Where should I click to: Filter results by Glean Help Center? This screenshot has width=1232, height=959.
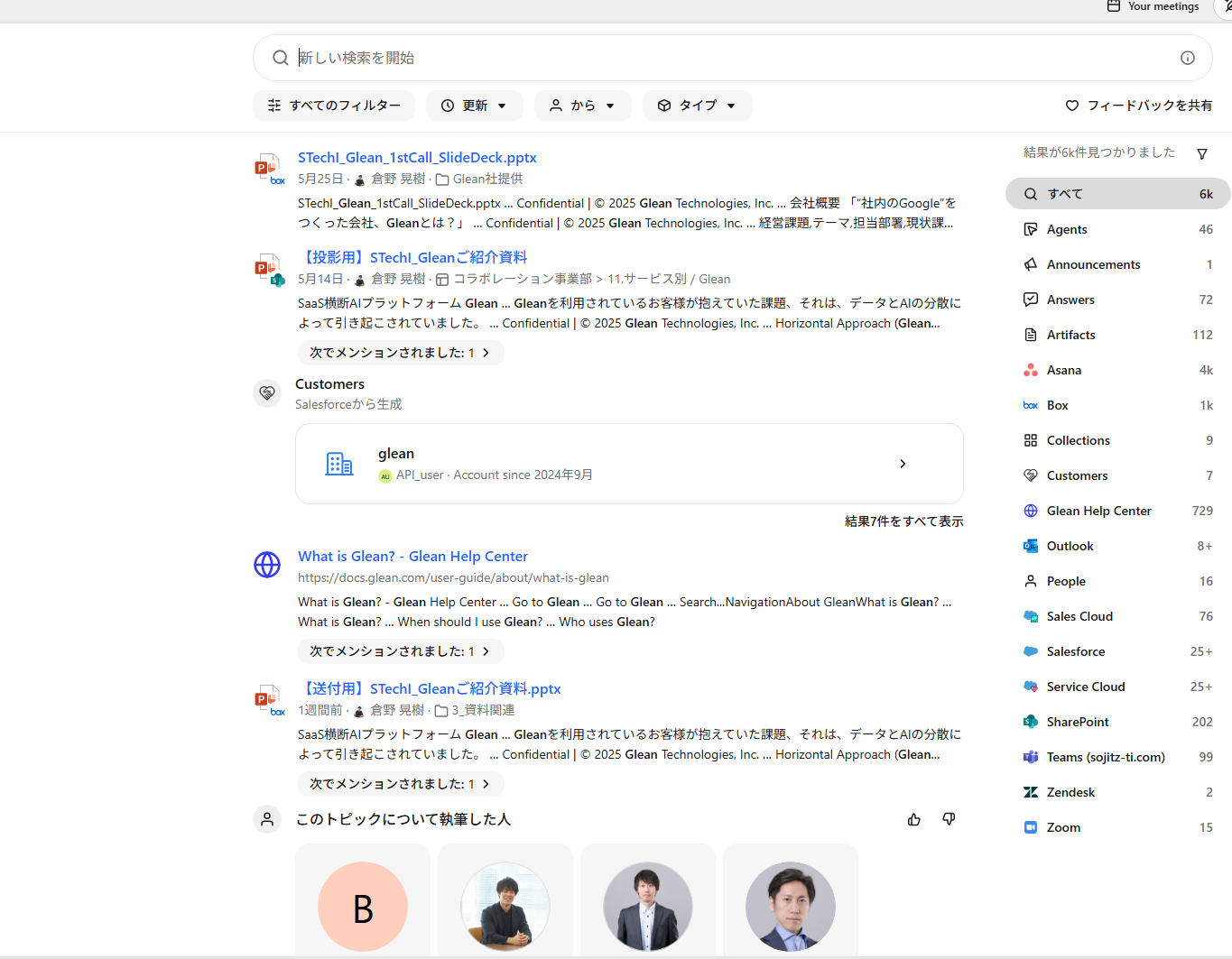[1117, 511]
